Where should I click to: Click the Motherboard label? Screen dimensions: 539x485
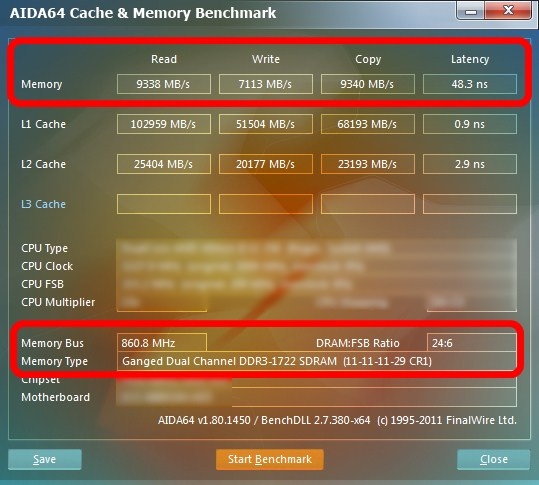[x=55, y=397]
